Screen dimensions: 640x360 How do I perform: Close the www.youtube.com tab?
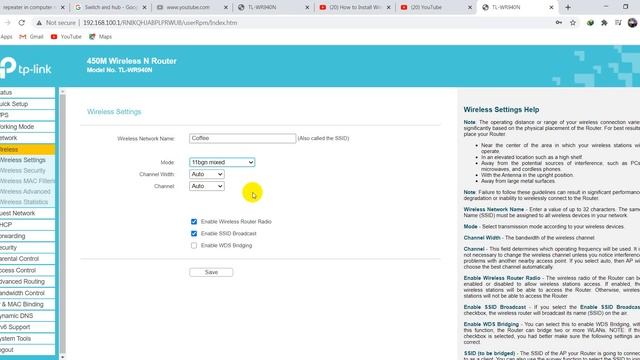pyautogui.click(x=226, y=7)
